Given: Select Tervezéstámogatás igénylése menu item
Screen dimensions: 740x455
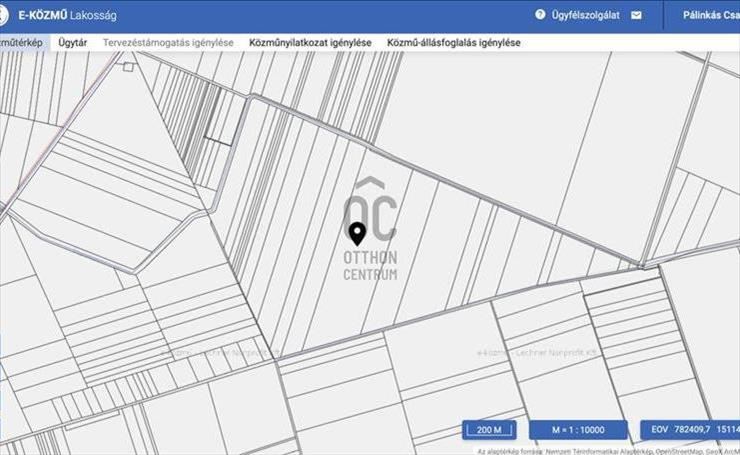Looking at the screenshot, I should coord(168,43).
